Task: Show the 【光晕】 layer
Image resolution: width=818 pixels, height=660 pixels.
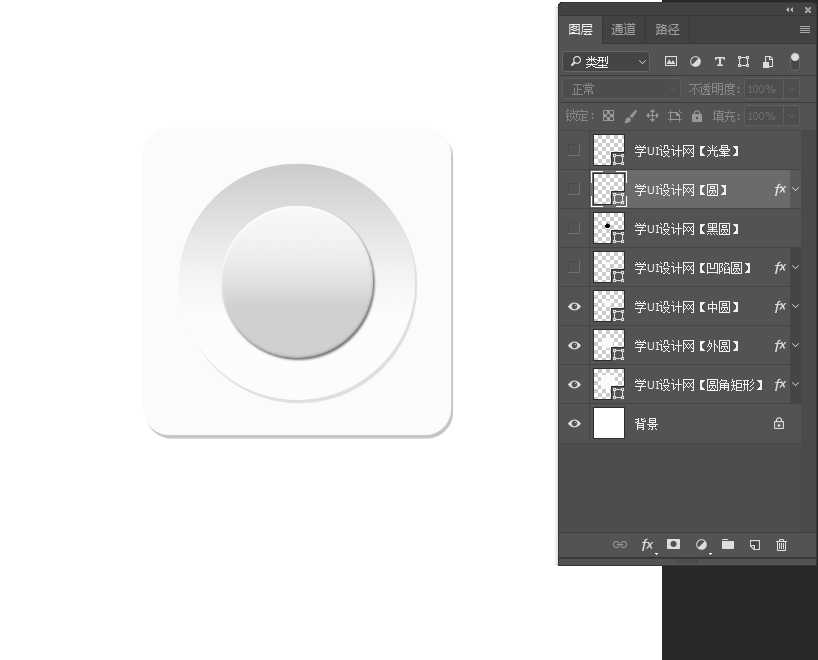Action: 574,150
